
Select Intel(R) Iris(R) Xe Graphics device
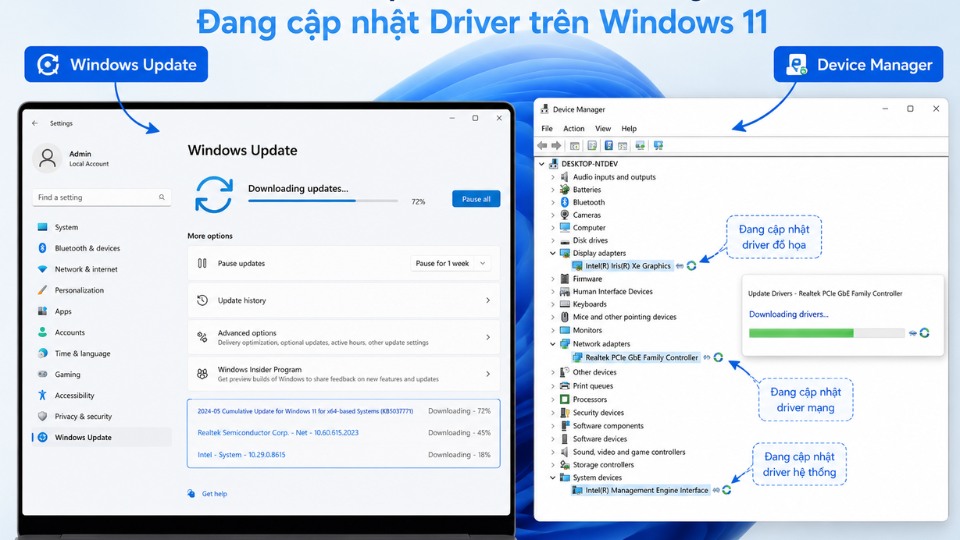(628, 266)
